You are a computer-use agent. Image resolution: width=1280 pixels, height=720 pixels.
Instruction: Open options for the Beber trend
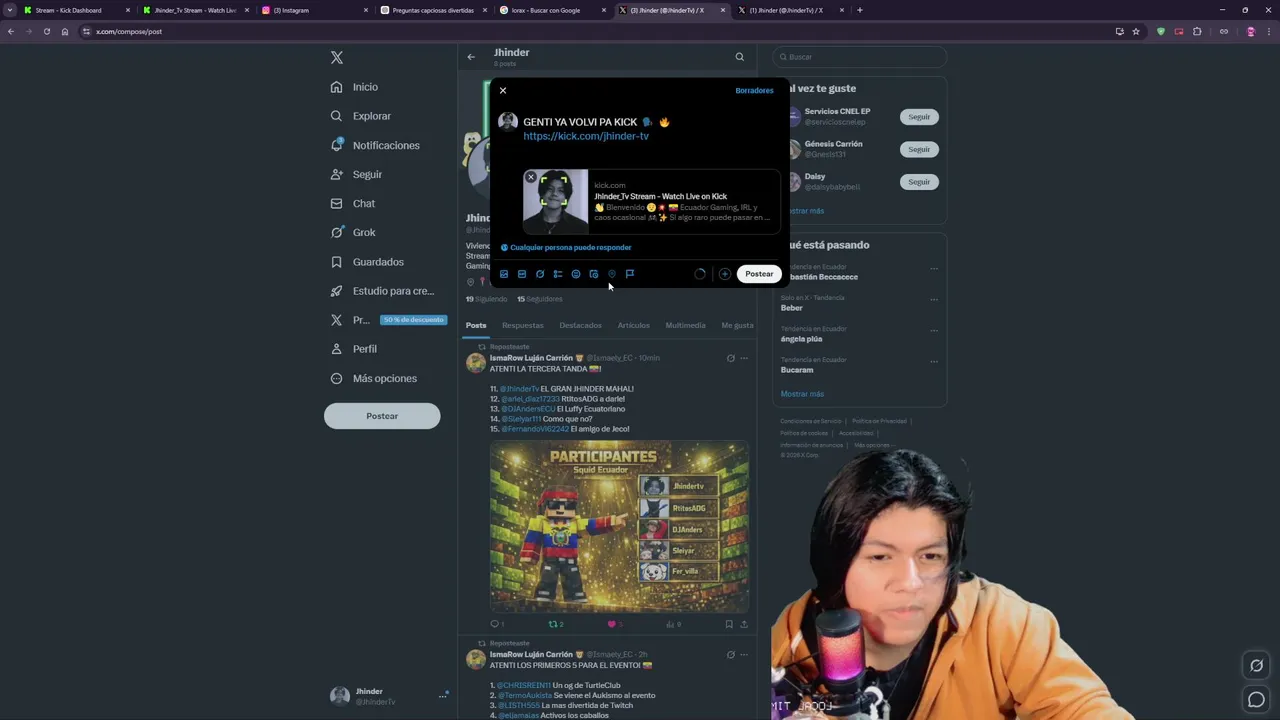point(934,299)
